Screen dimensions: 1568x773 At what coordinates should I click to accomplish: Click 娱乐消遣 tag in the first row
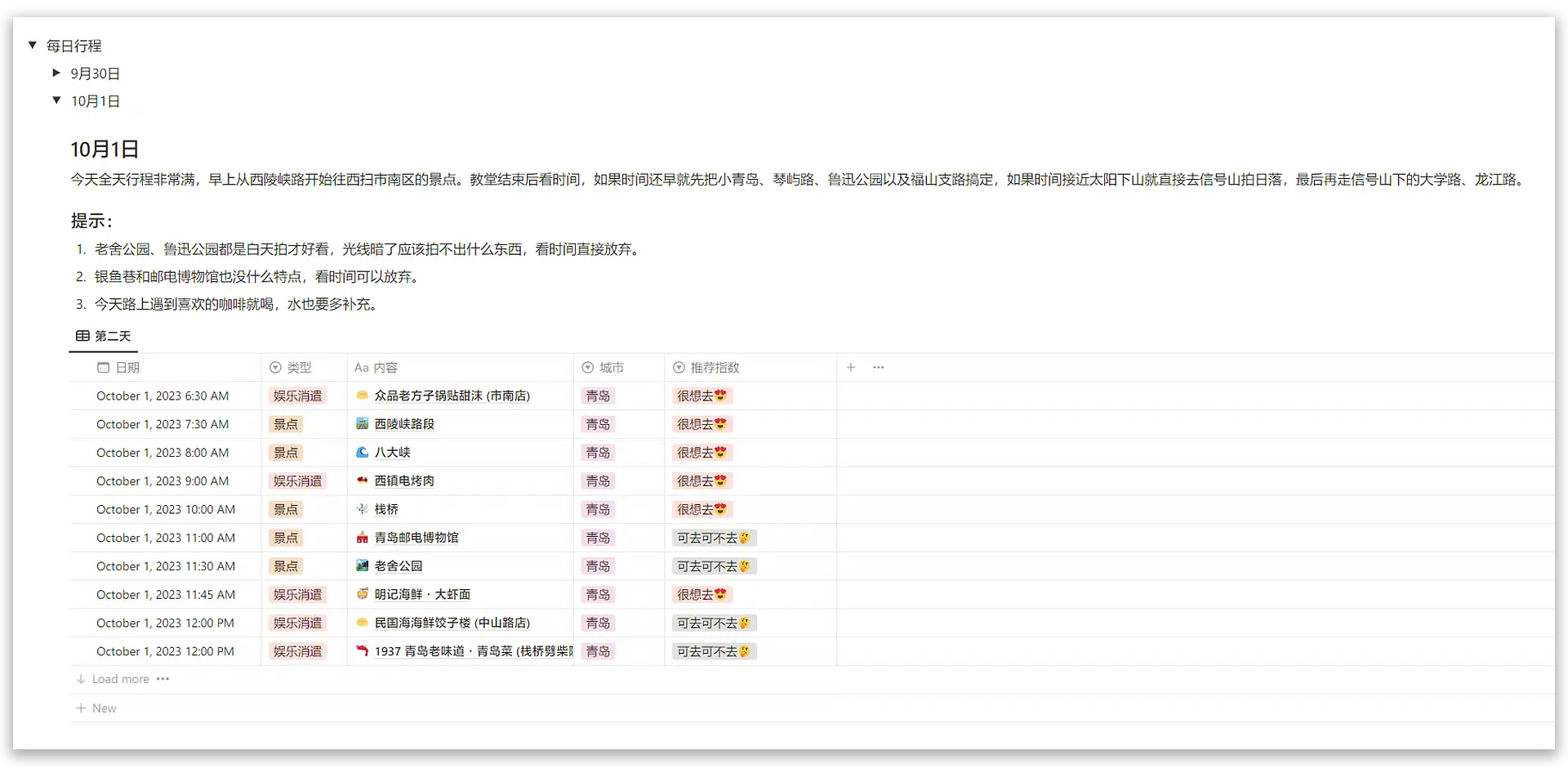pyautogui.click(x=297, y=396)
